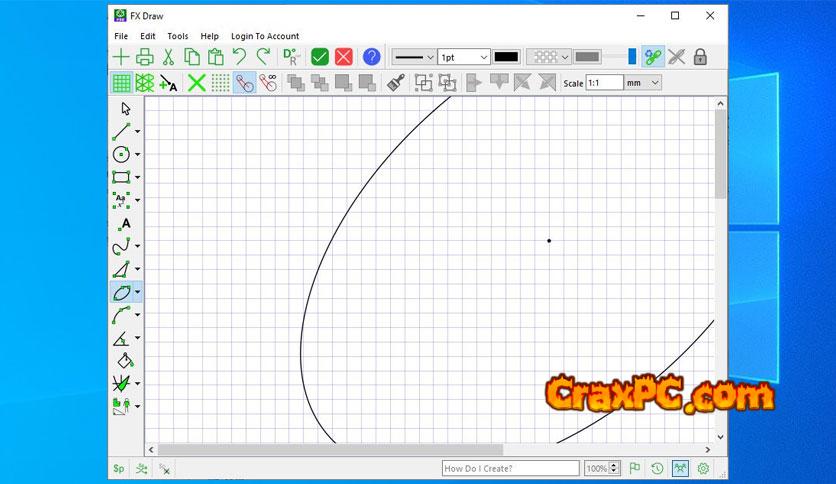836x484 pixels.
Task: Click the How Do I Create search field
Action: pos(510,468)
